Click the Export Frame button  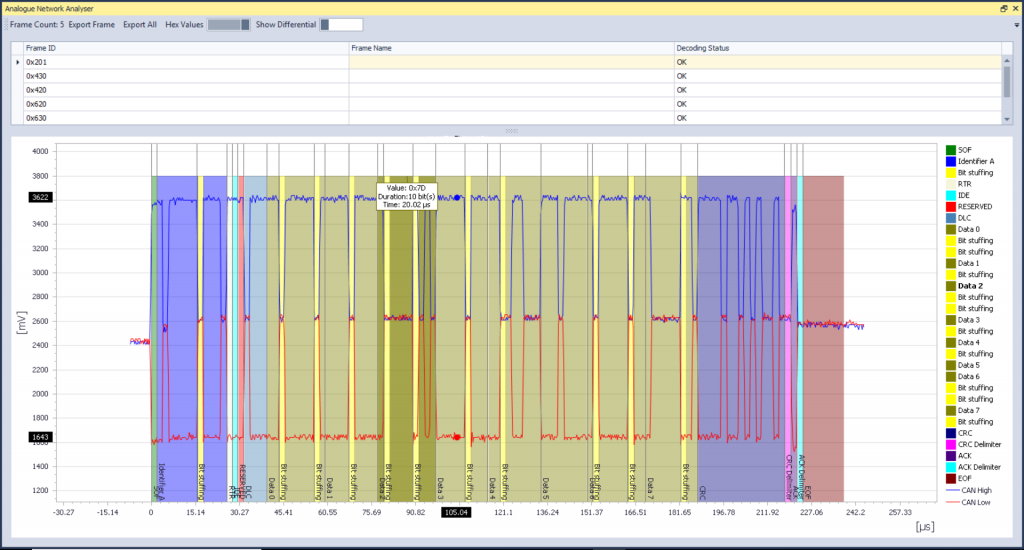[91, 24]
